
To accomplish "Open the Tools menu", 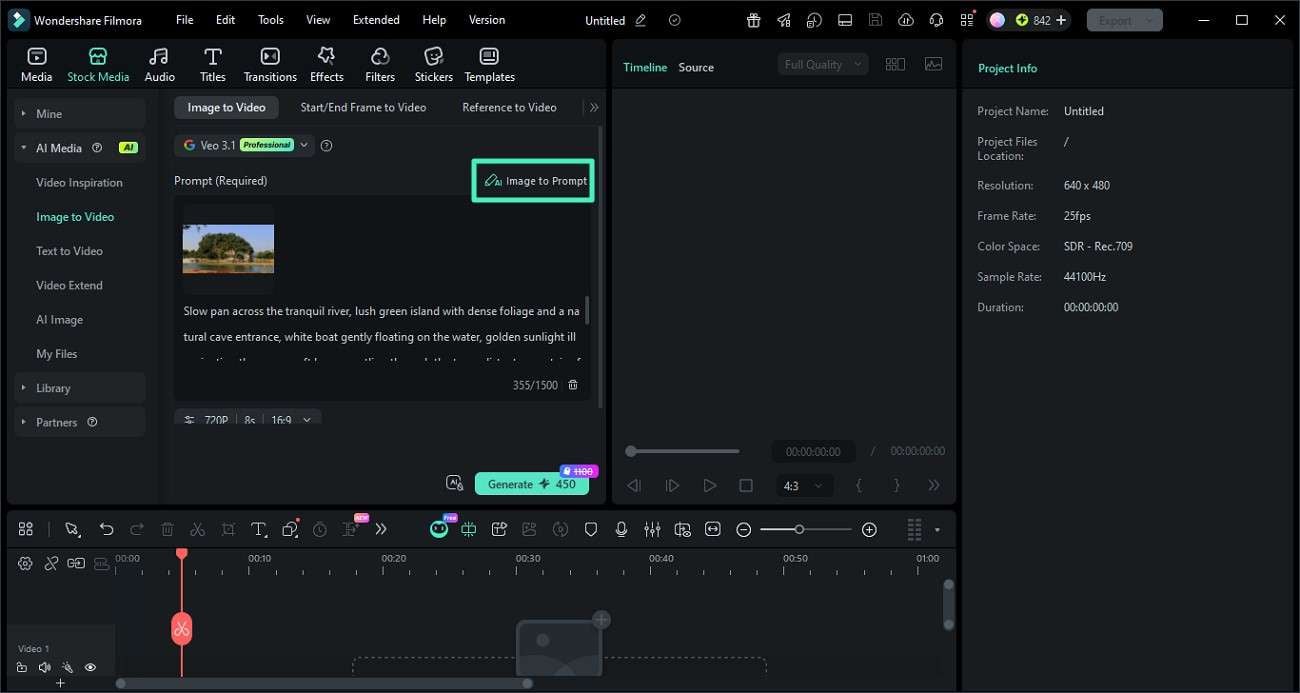I will (269, 19).
